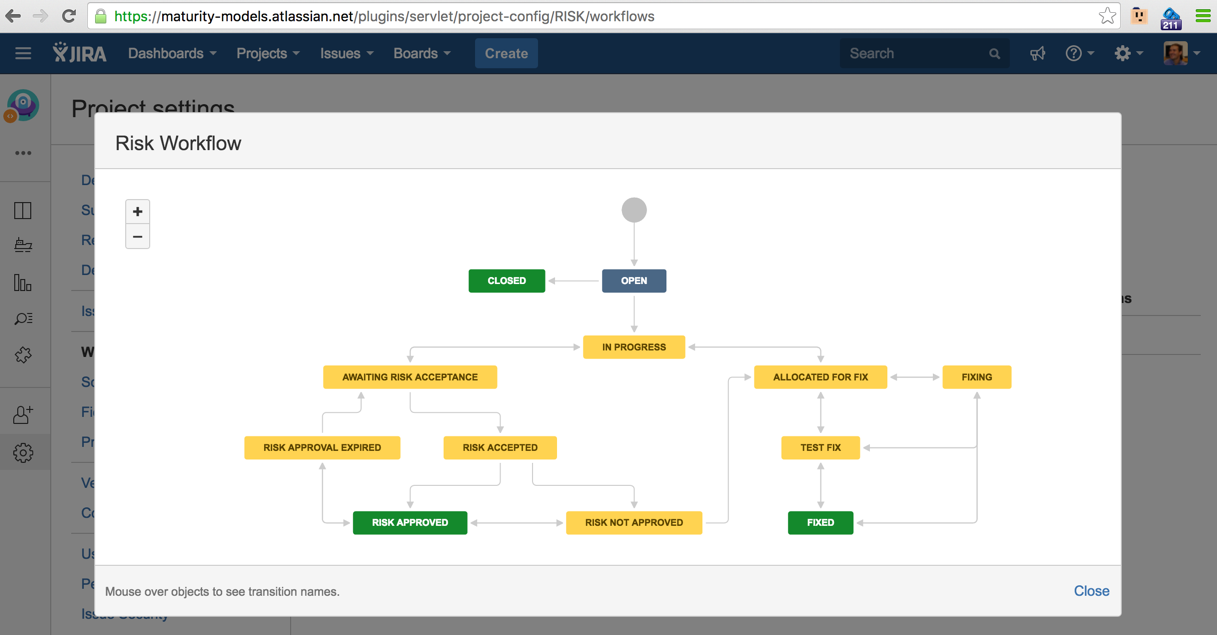Expand the Boards dropdown
The height and width of the screenshot is (635, 1217).
click(x=421, y=54)
